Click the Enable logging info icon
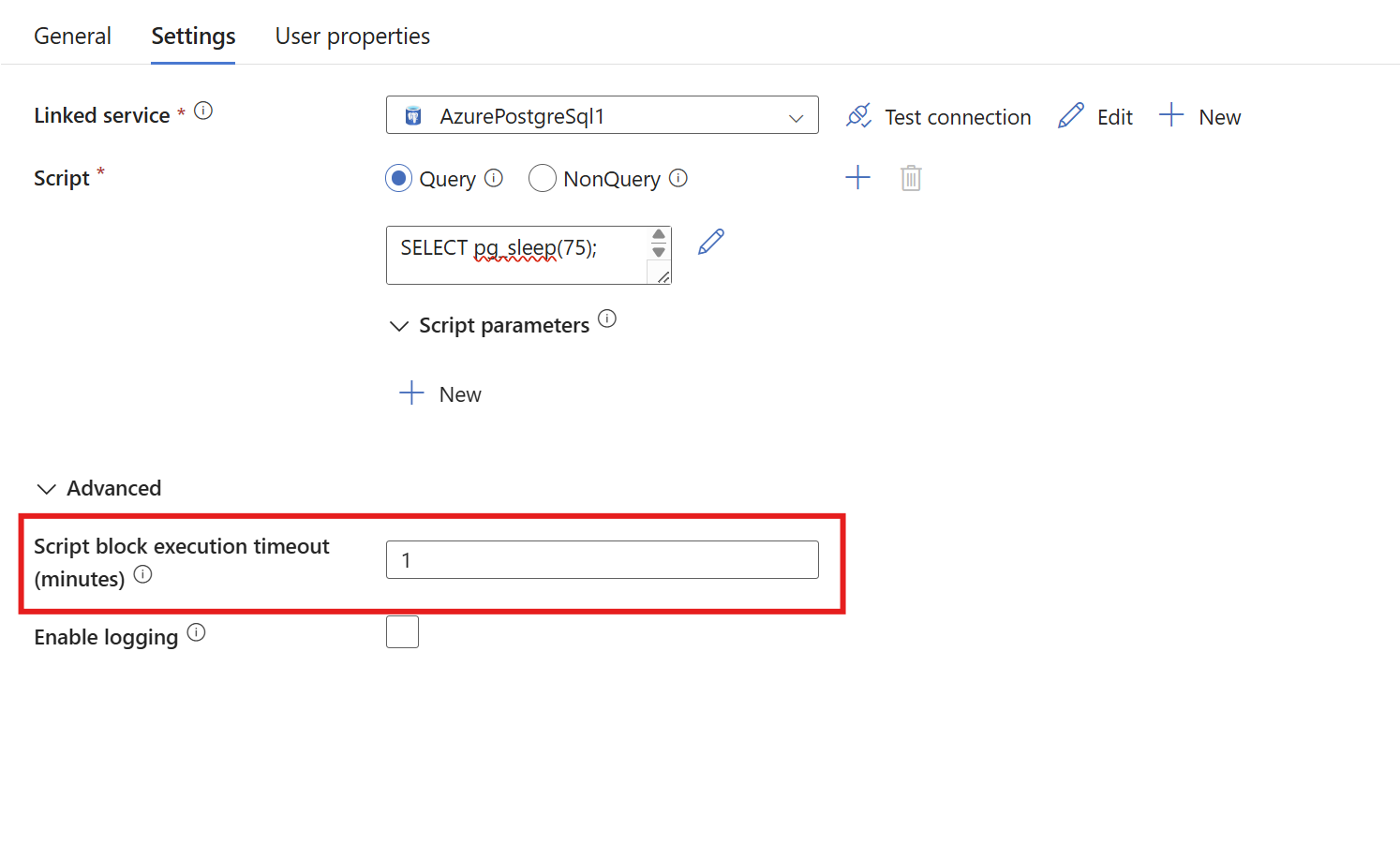1400x844 pixels. [x=196, y=633]
